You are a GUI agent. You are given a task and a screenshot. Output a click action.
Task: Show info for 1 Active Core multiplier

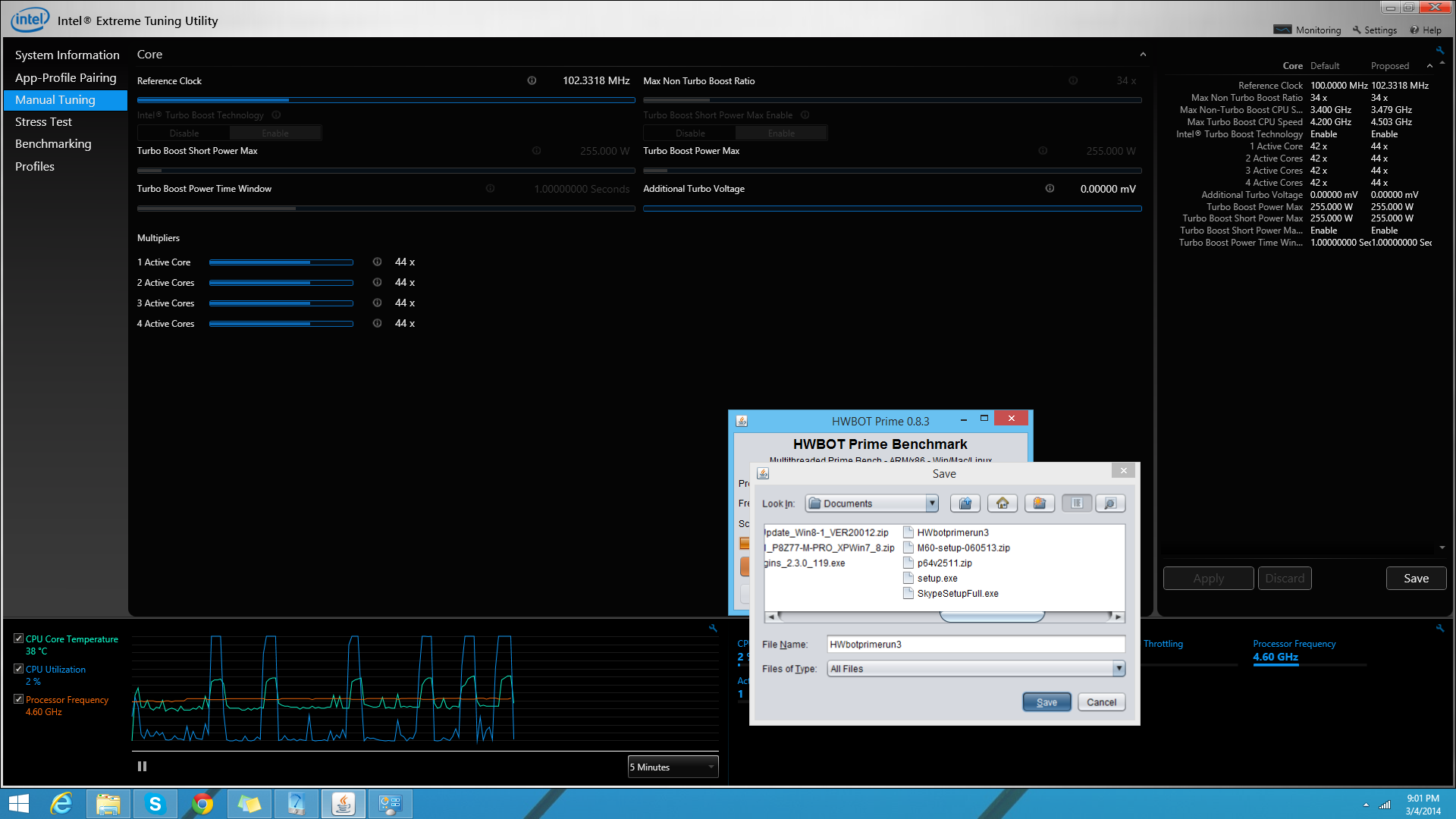377,262
